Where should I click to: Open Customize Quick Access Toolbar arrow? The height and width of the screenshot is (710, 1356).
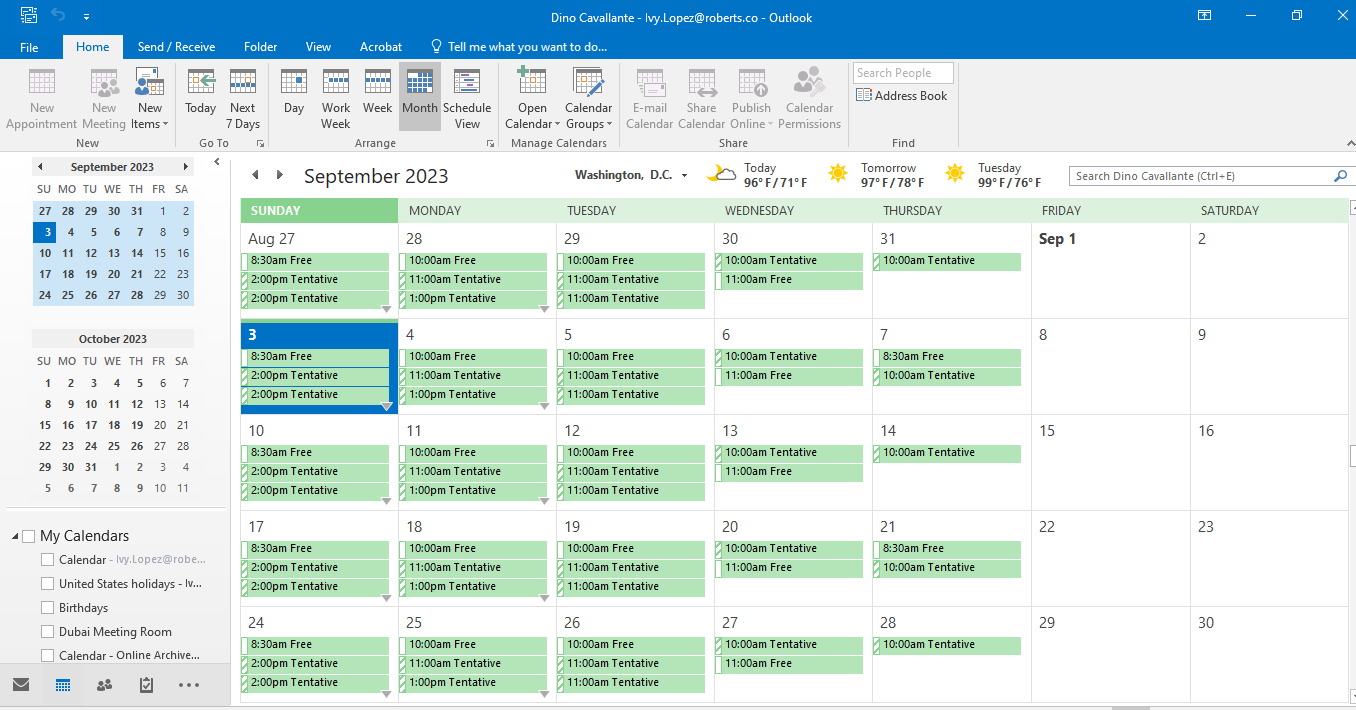click(x=86, y=17)
